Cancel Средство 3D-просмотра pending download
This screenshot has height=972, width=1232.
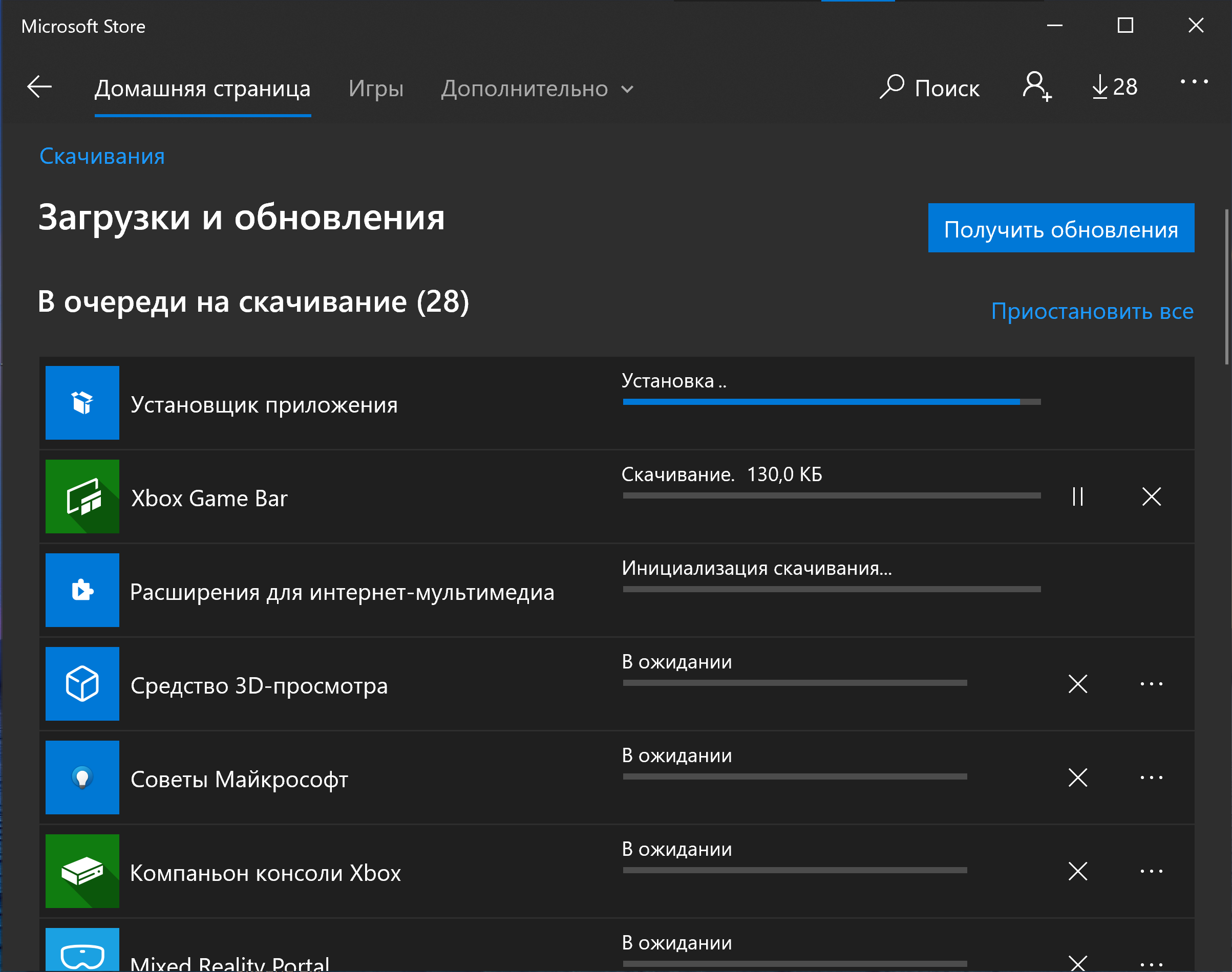point(1078,684)
